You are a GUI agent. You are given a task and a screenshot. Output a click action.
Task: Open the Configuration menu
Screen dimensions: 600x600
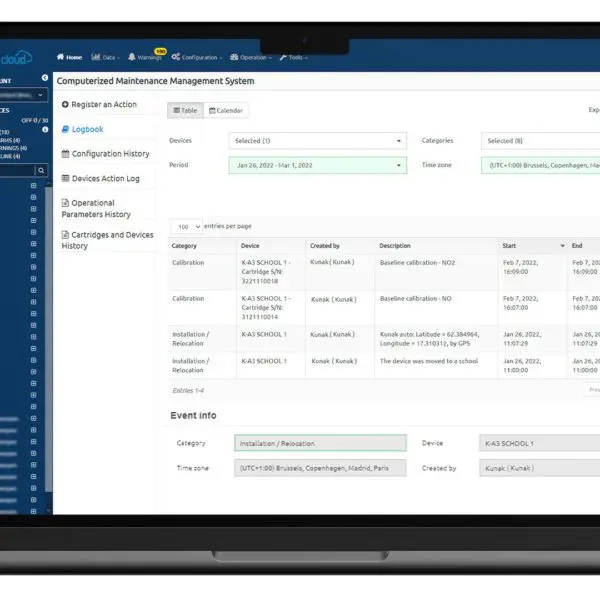pos(197,57)
